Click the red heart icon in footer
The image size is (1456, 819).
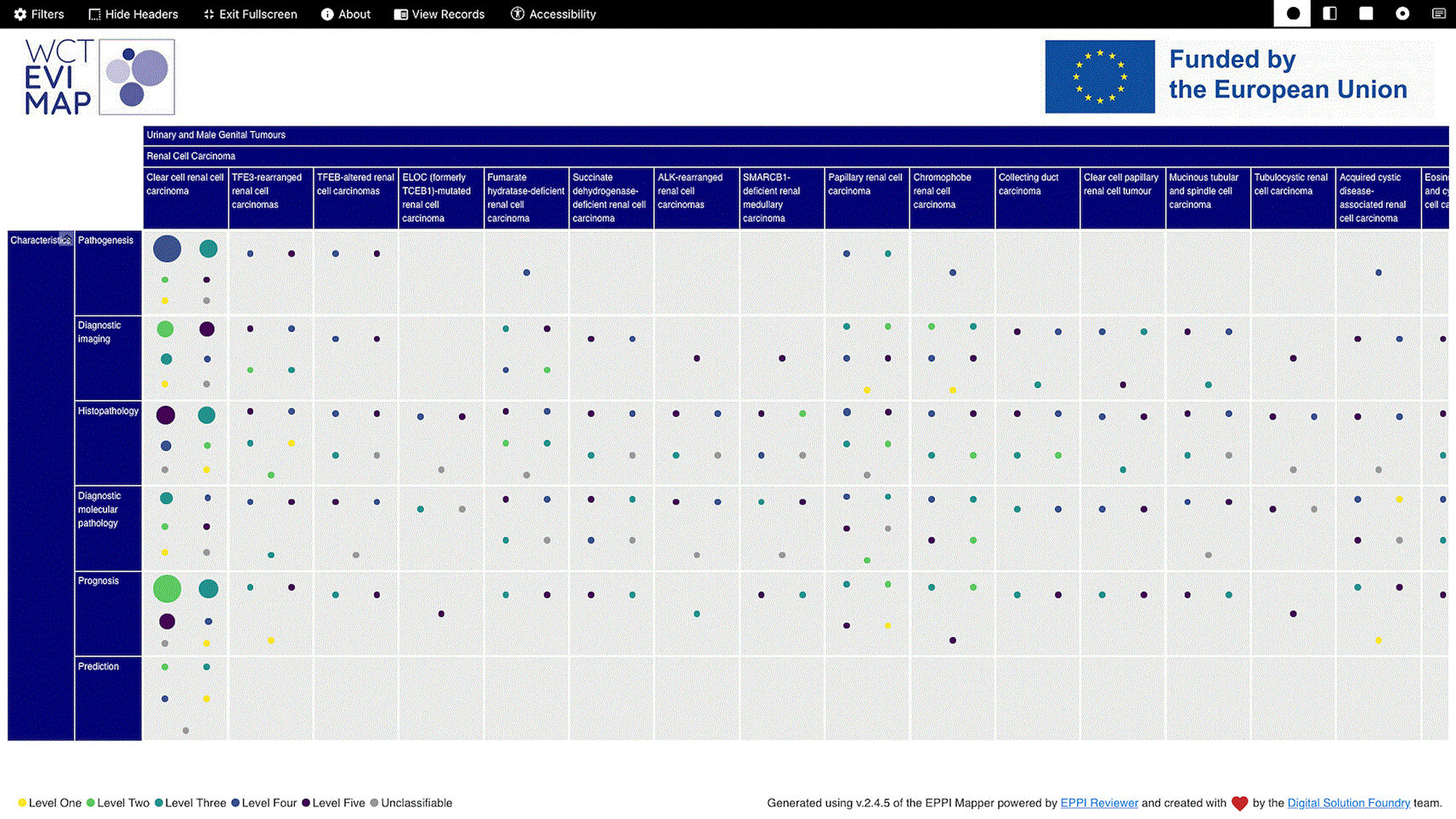click(1239, 803)
